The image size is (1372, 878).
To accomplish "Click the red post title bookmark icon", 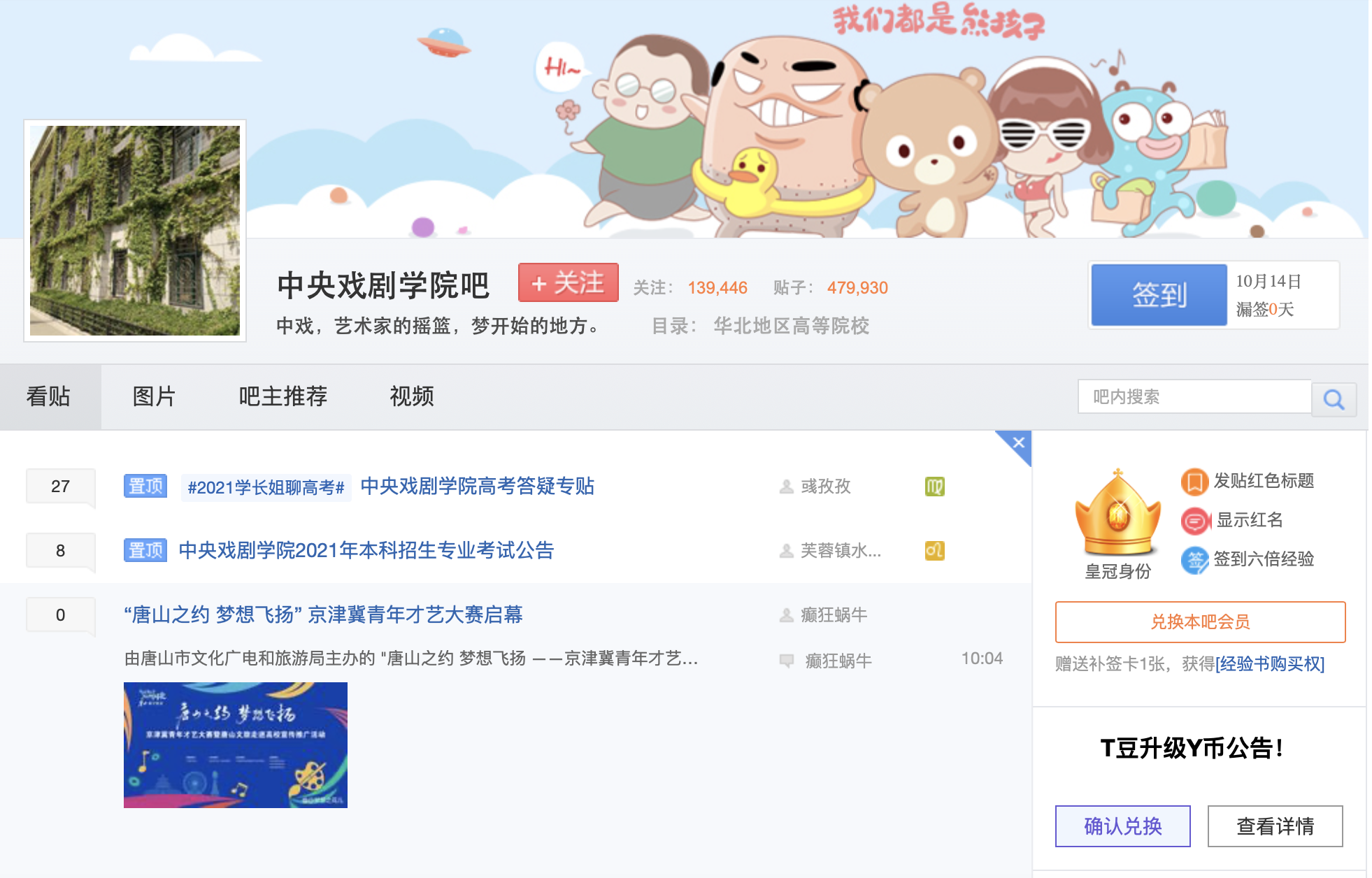I will pos(1194,482).
